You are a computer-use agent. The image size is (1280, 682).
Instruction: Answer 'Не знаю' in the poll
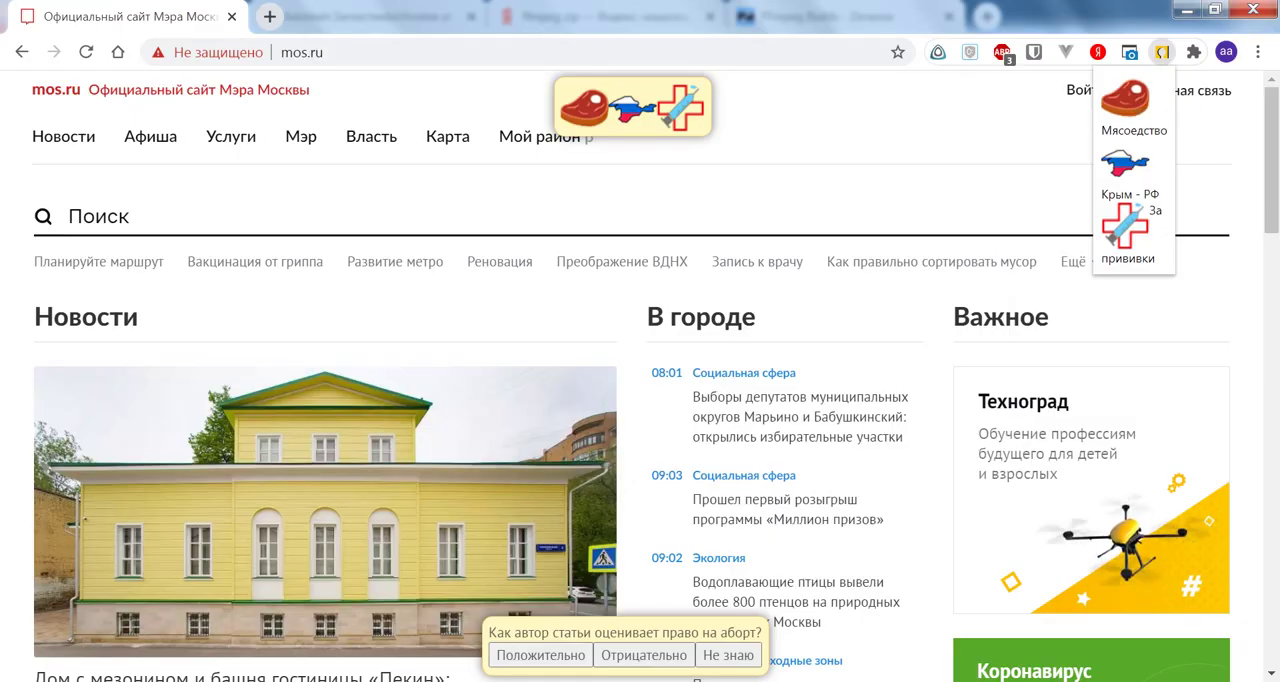728,655
